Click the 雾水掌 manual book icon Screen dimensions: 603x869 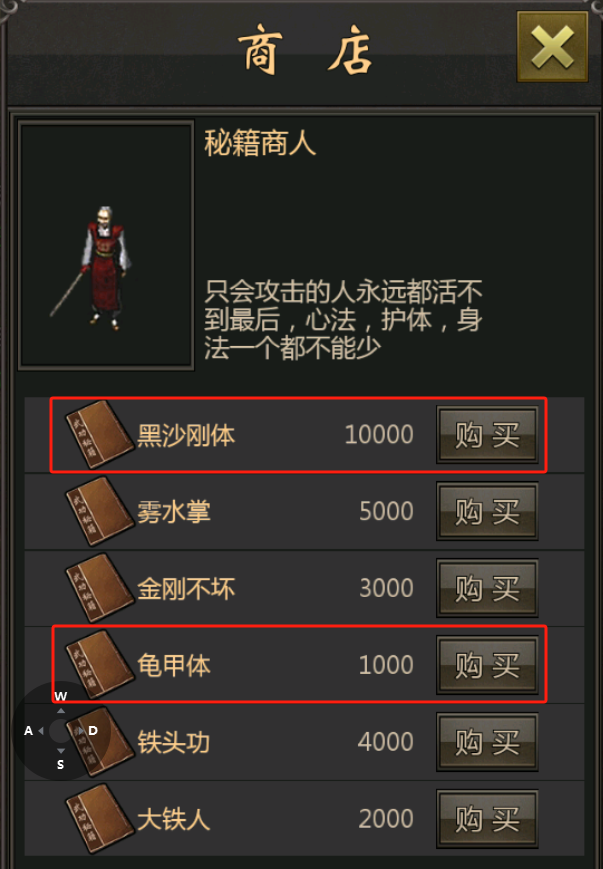(x=100, y=512)
